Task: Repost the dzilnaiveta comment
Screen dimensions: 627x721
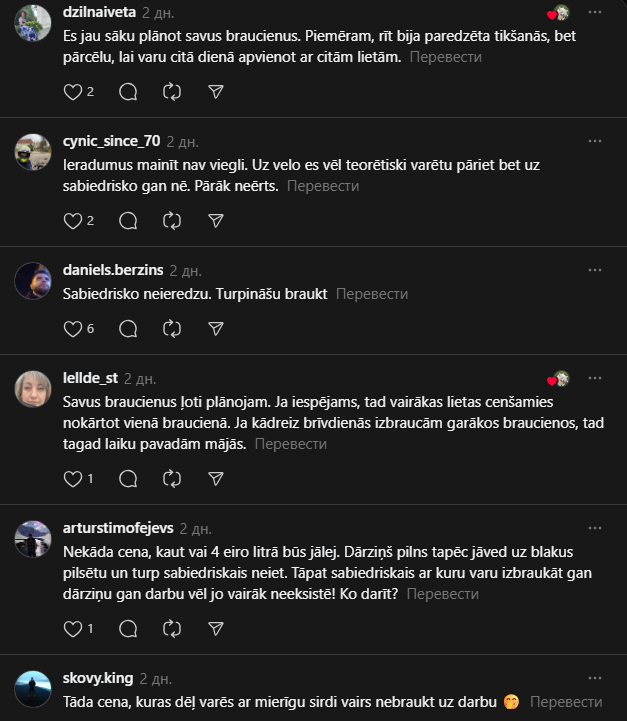Action: tap(172, 91)
